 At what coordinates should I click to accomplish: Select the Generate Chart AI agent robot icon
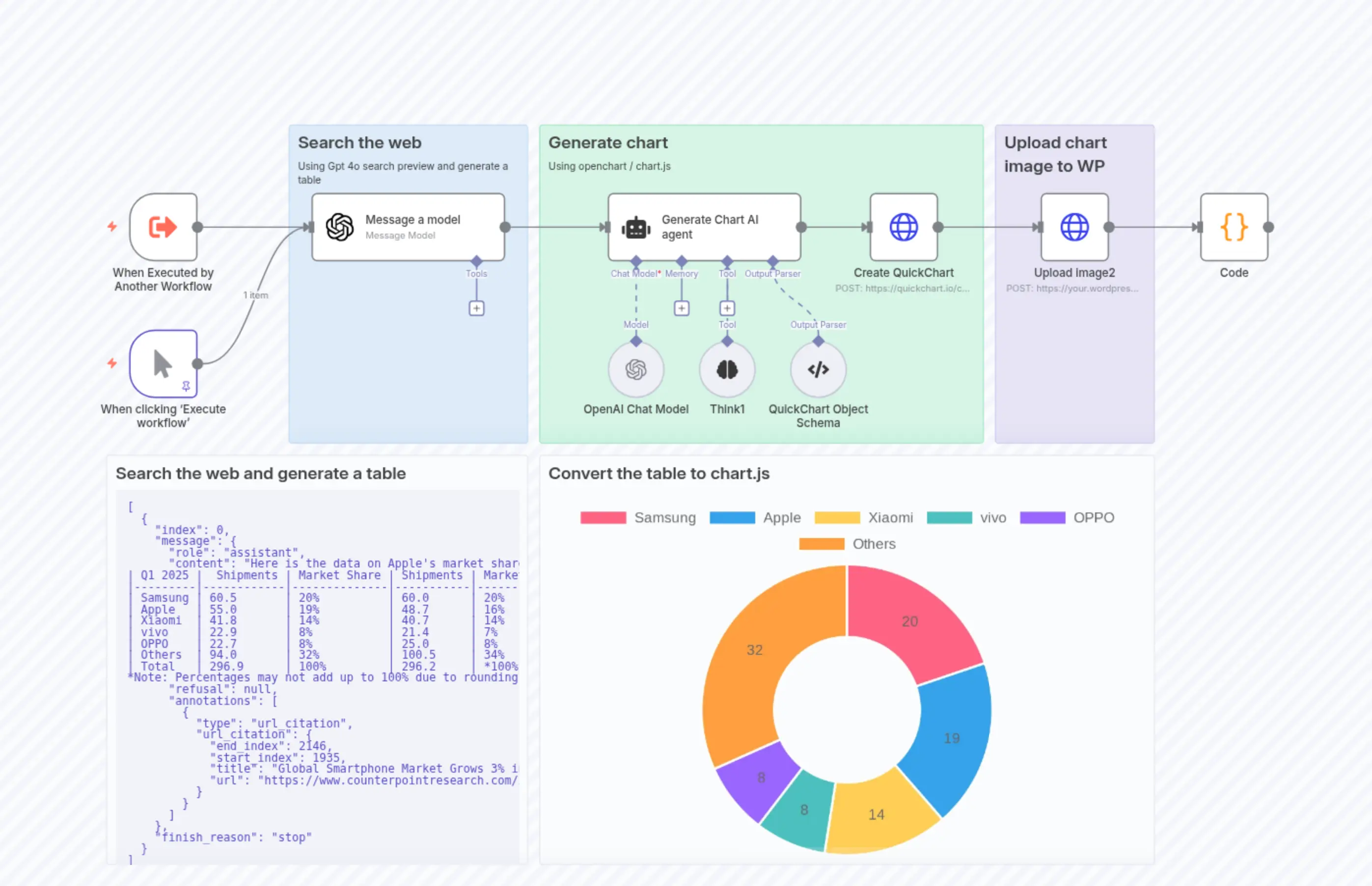635,226
